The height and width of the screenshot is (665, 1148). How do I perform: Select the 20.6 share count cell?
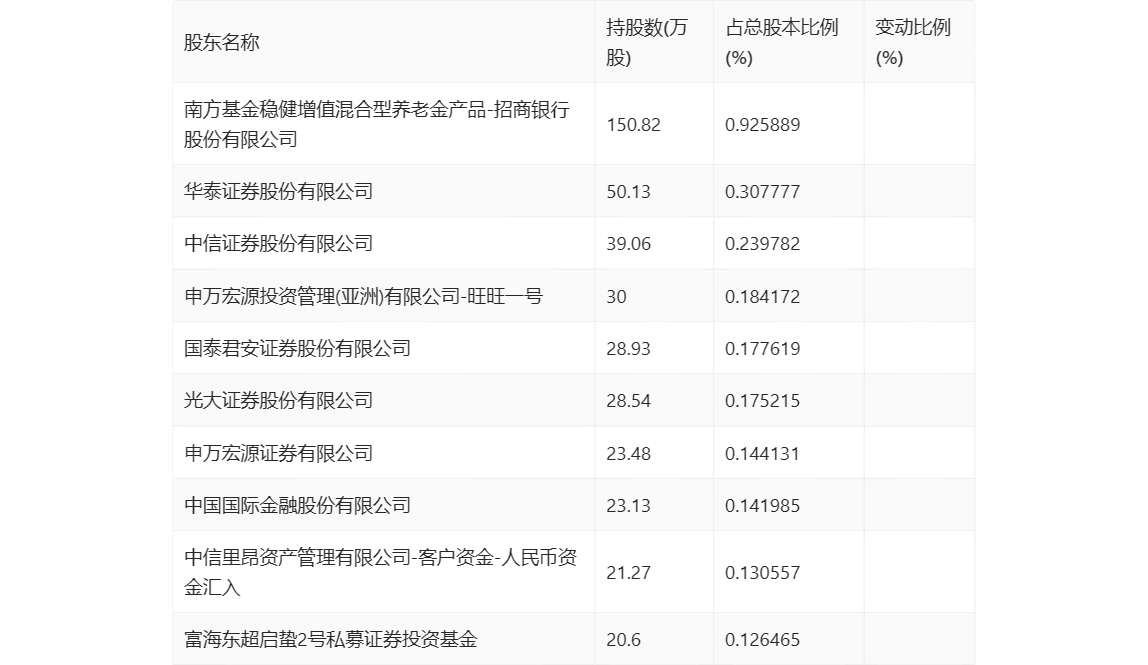pyautogui.click(x=623, y=640)
